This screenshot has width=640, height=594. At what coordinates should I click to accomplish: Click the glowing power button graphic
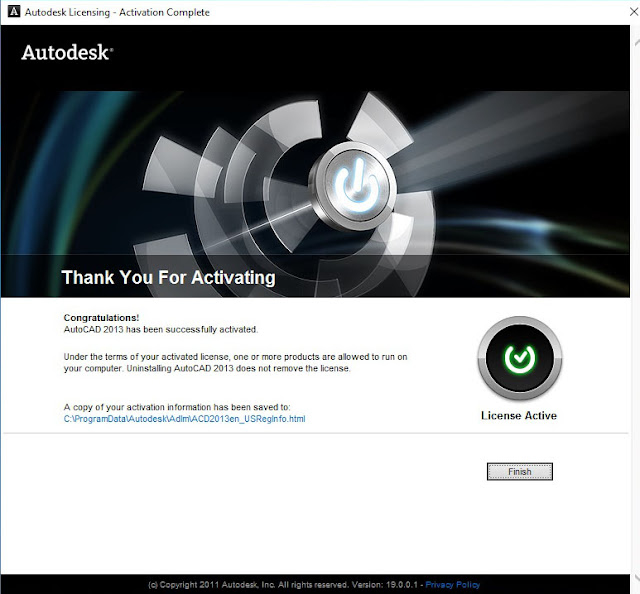point(354,187)
